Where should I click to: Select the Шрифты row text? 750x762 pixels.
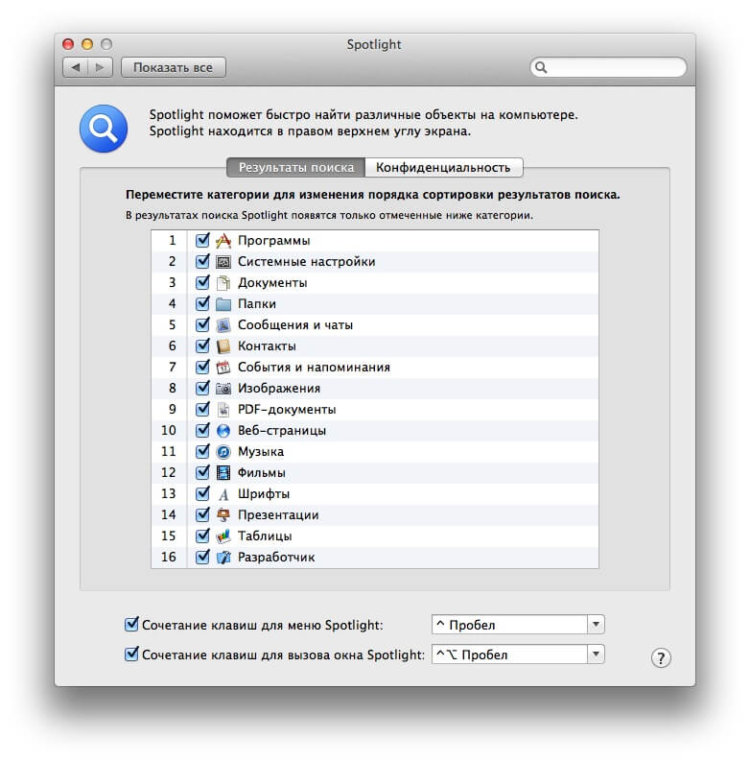pos(264,494)
